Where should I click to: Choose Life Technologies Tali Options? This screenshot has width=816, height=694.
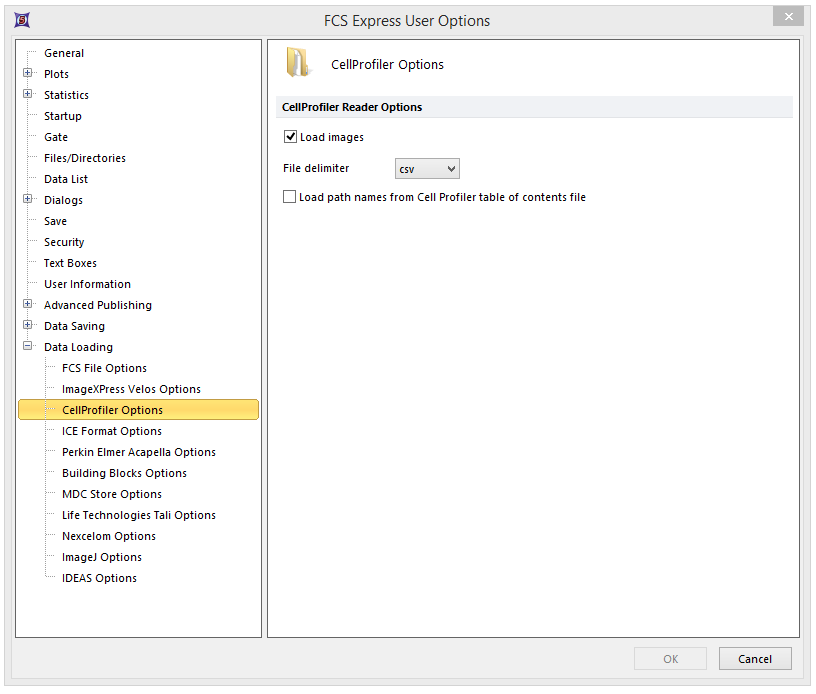138,515
